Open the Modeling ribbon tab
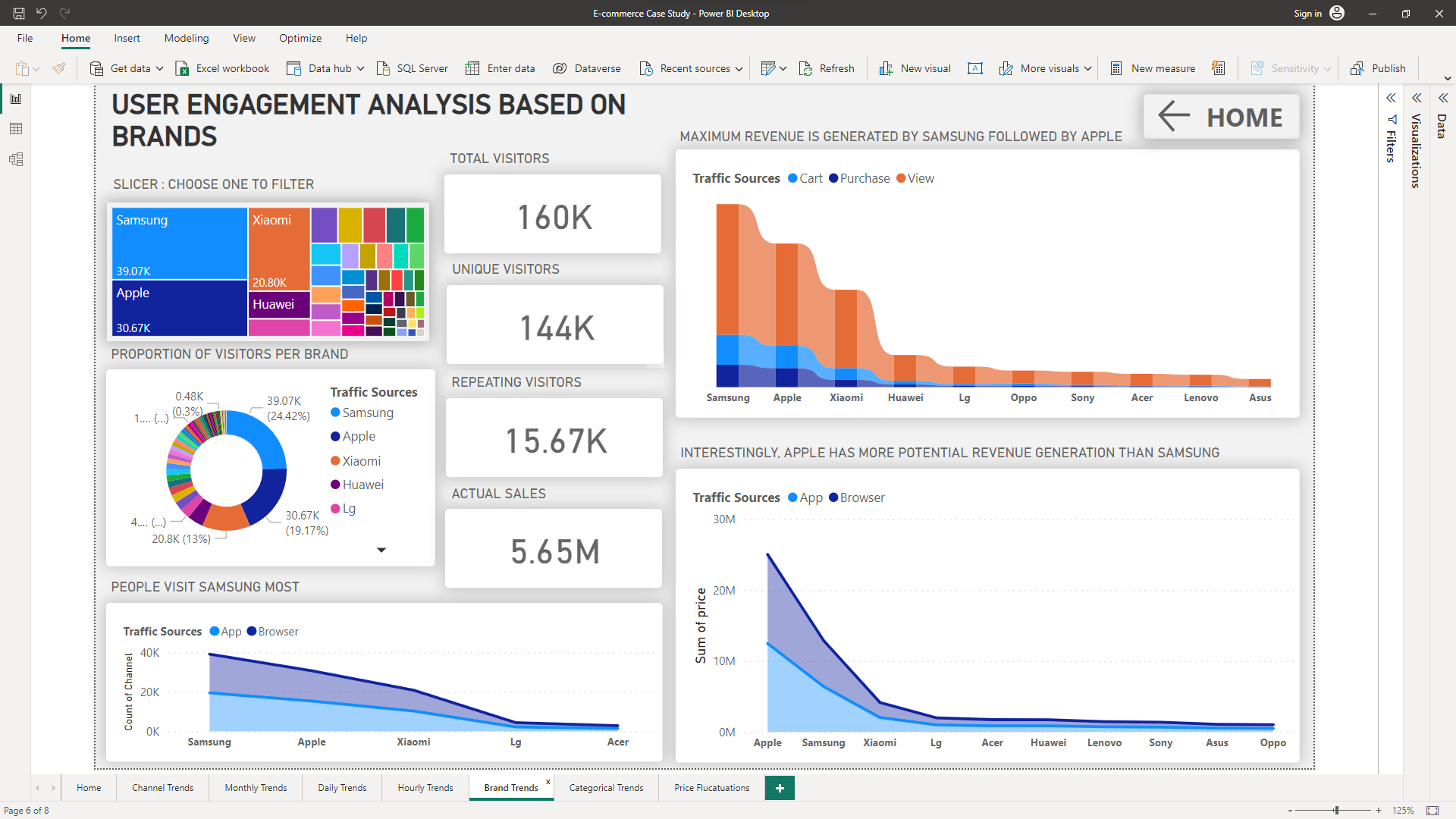 186,38
